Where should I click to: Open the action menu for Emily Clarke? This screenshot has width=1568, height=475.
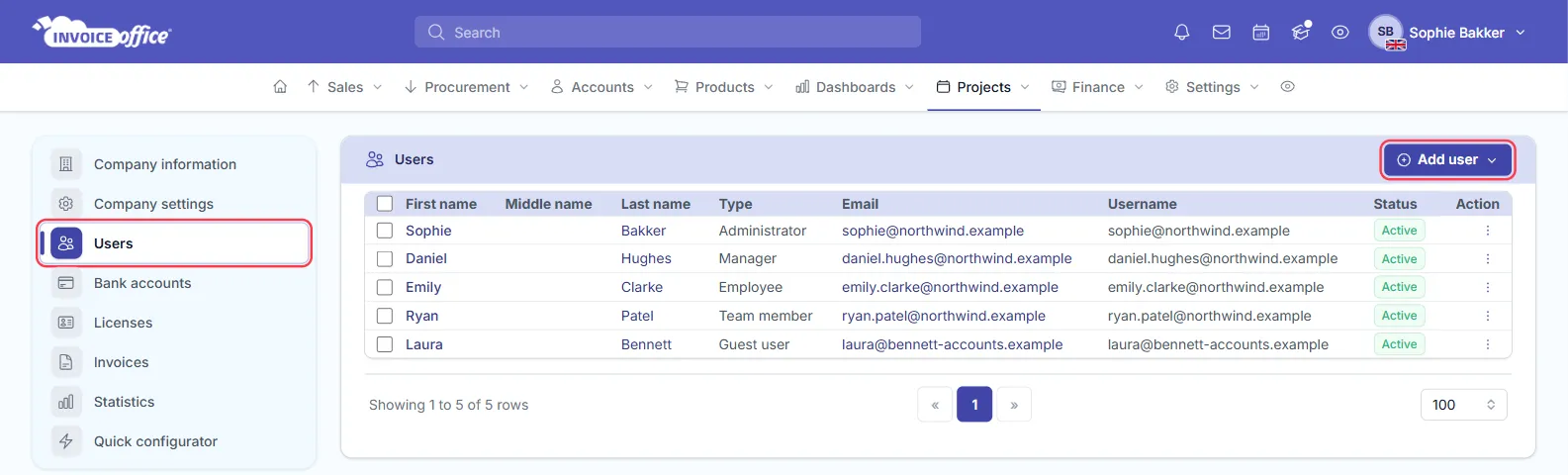click(x=1487, y=287)
